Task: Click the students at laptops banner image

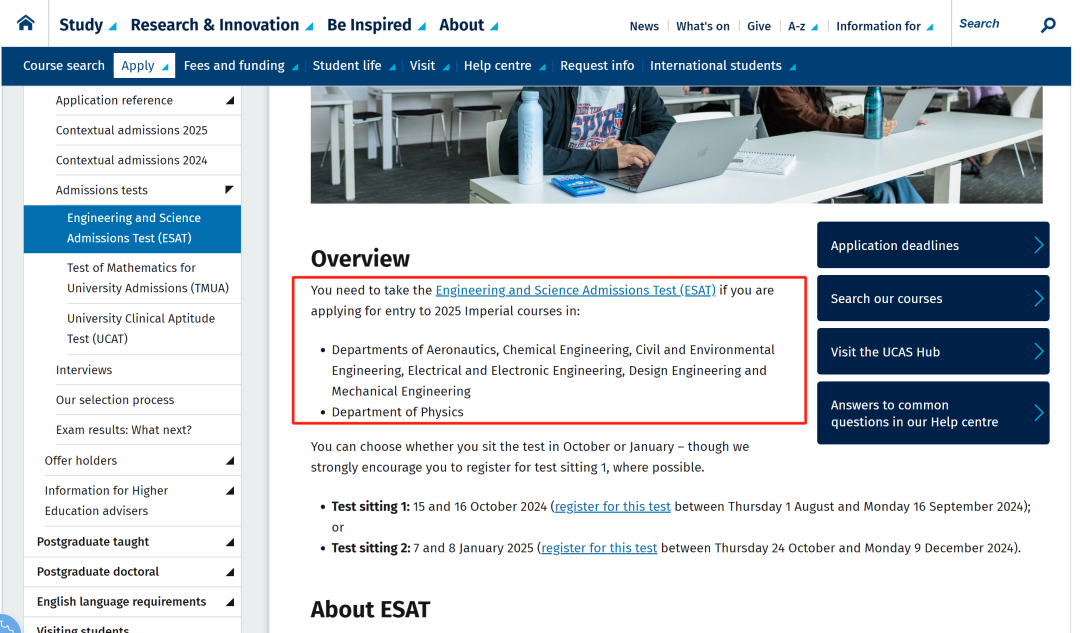Action: point(676,145)
